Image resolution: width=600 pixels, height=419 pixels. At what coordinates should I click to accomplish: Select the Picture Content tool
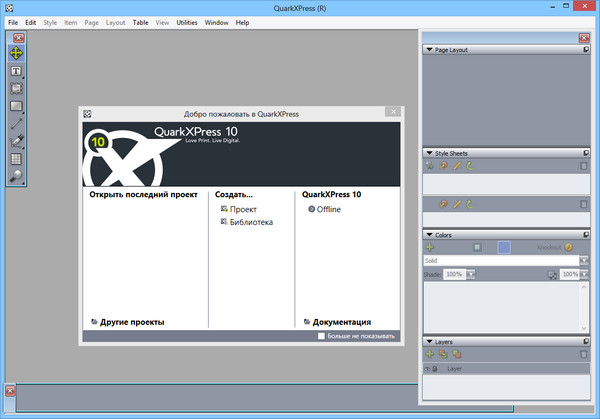[16, 88]
